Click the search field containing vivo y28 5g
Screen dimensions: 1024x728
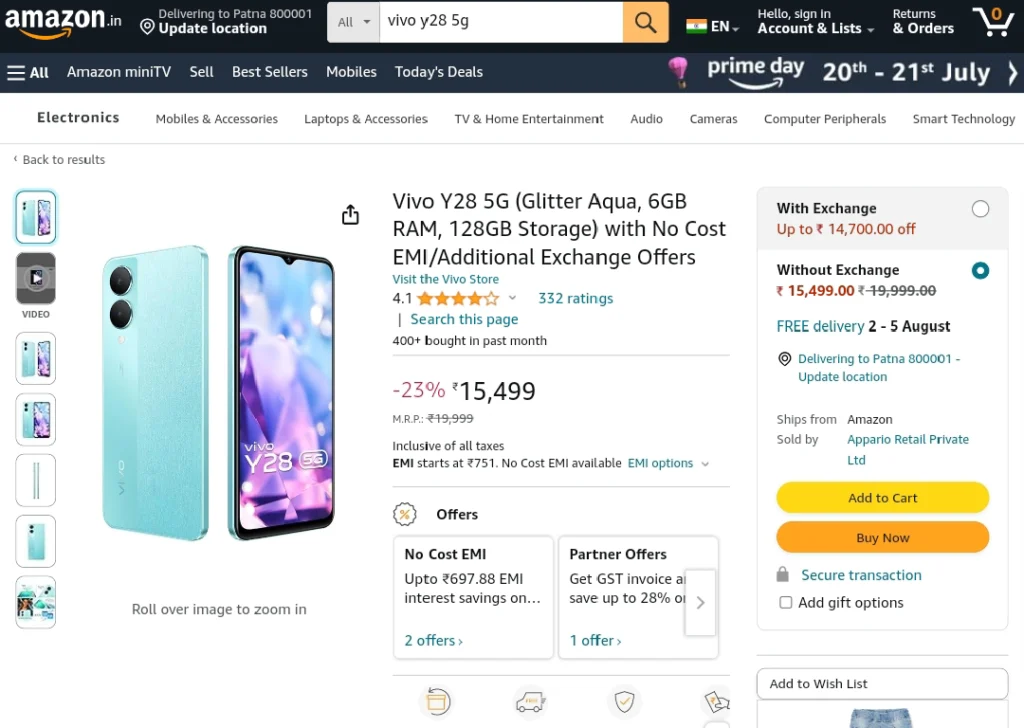501,22
